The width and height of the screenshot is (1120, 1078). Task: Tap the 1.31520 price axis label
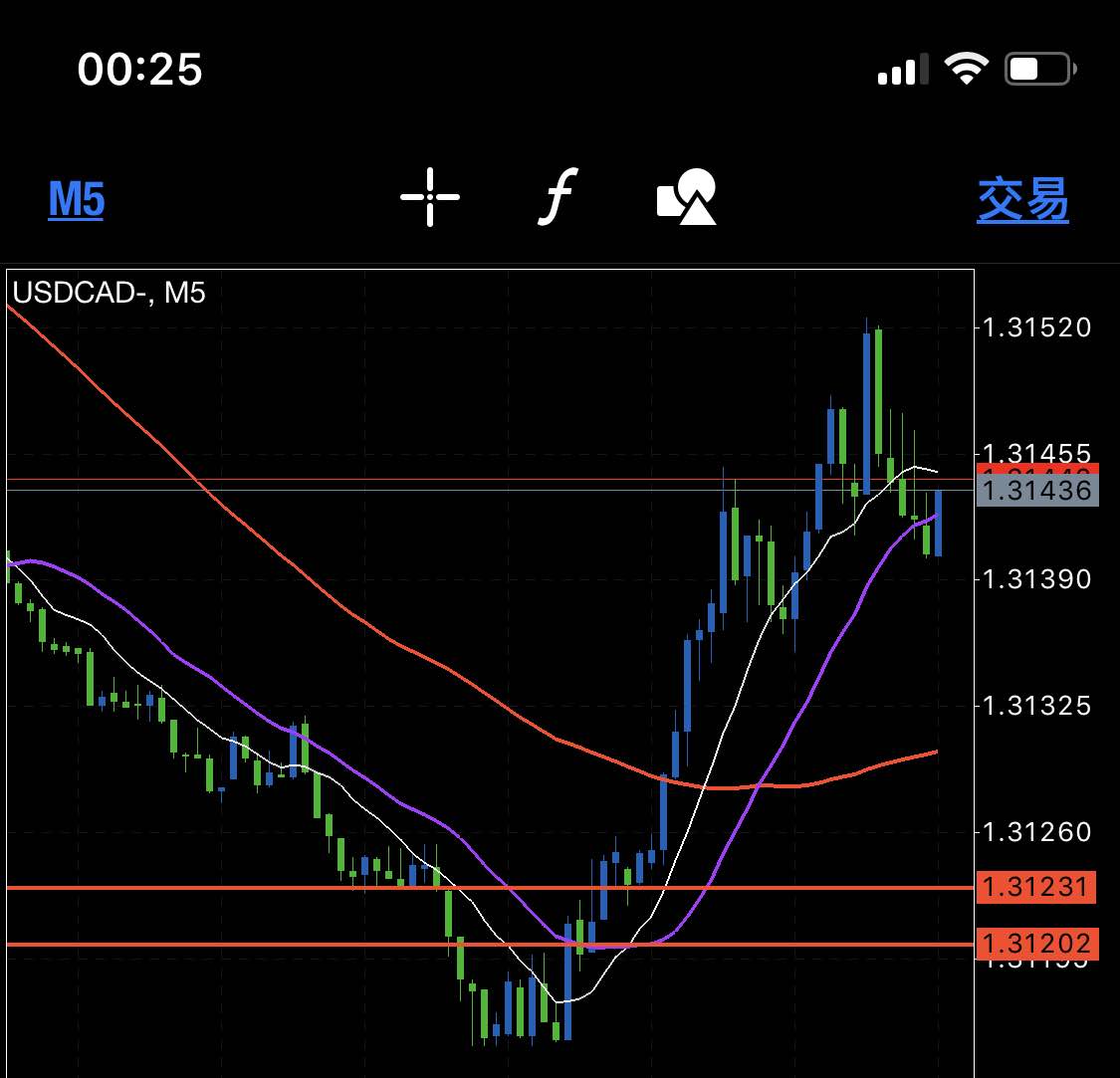tap(1037, 327)
